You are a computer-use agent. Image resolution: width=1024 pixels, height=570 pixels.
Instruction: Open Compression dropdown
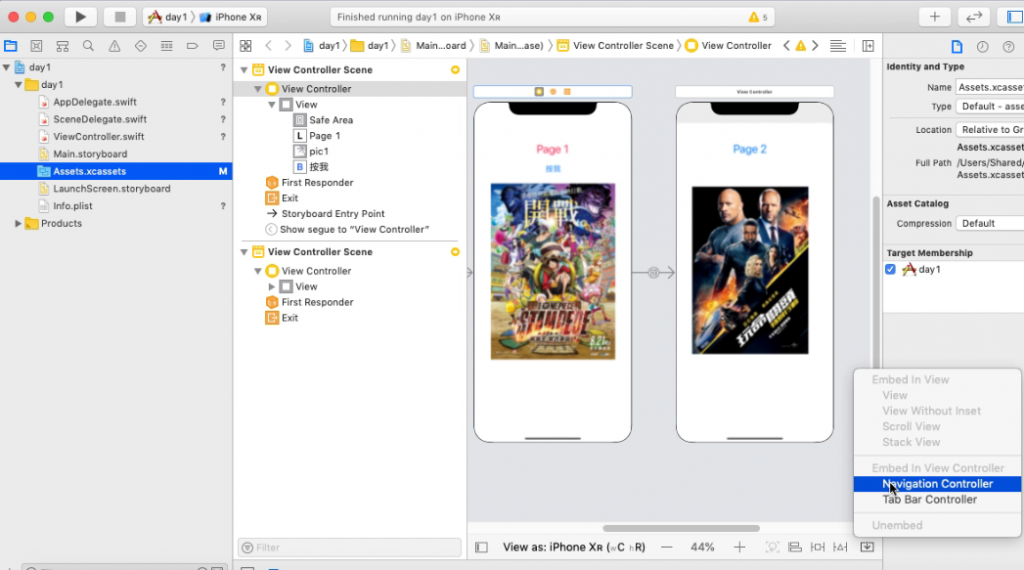(x=990, y=223)
